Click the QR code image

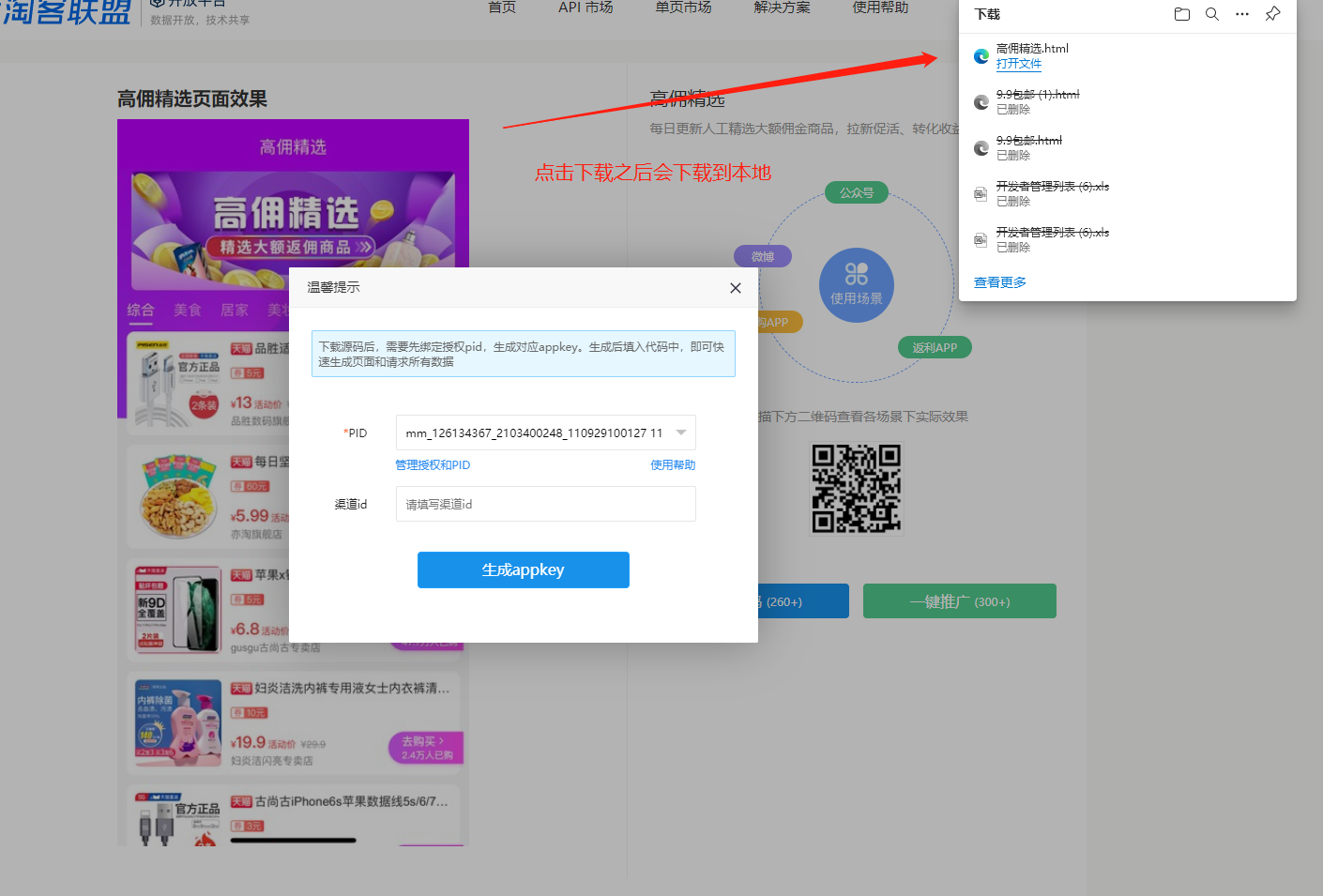(x=856, y=489)
